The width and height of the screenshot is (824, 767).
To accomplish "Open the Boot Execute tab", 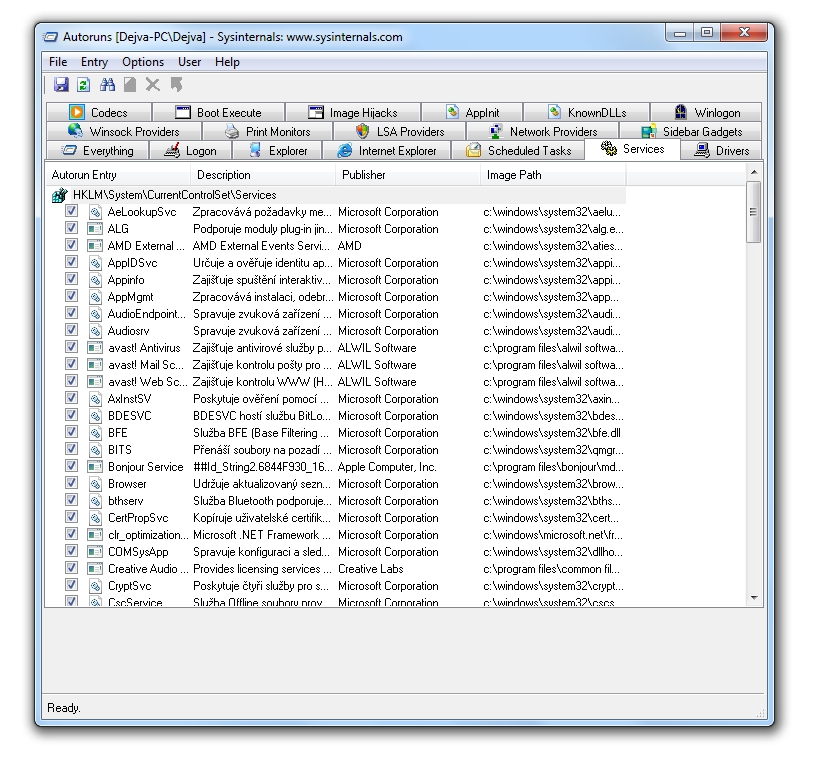I will [x=218, y=112].
